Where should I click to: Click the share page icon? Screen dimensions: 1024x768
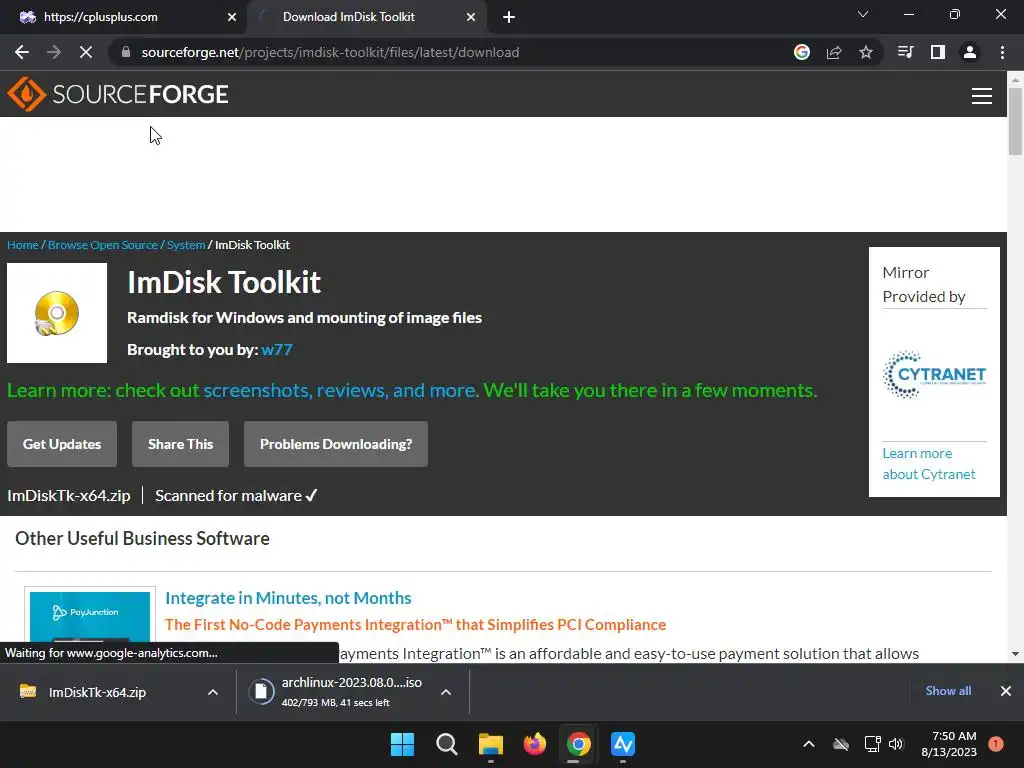(x=834, y=52)
